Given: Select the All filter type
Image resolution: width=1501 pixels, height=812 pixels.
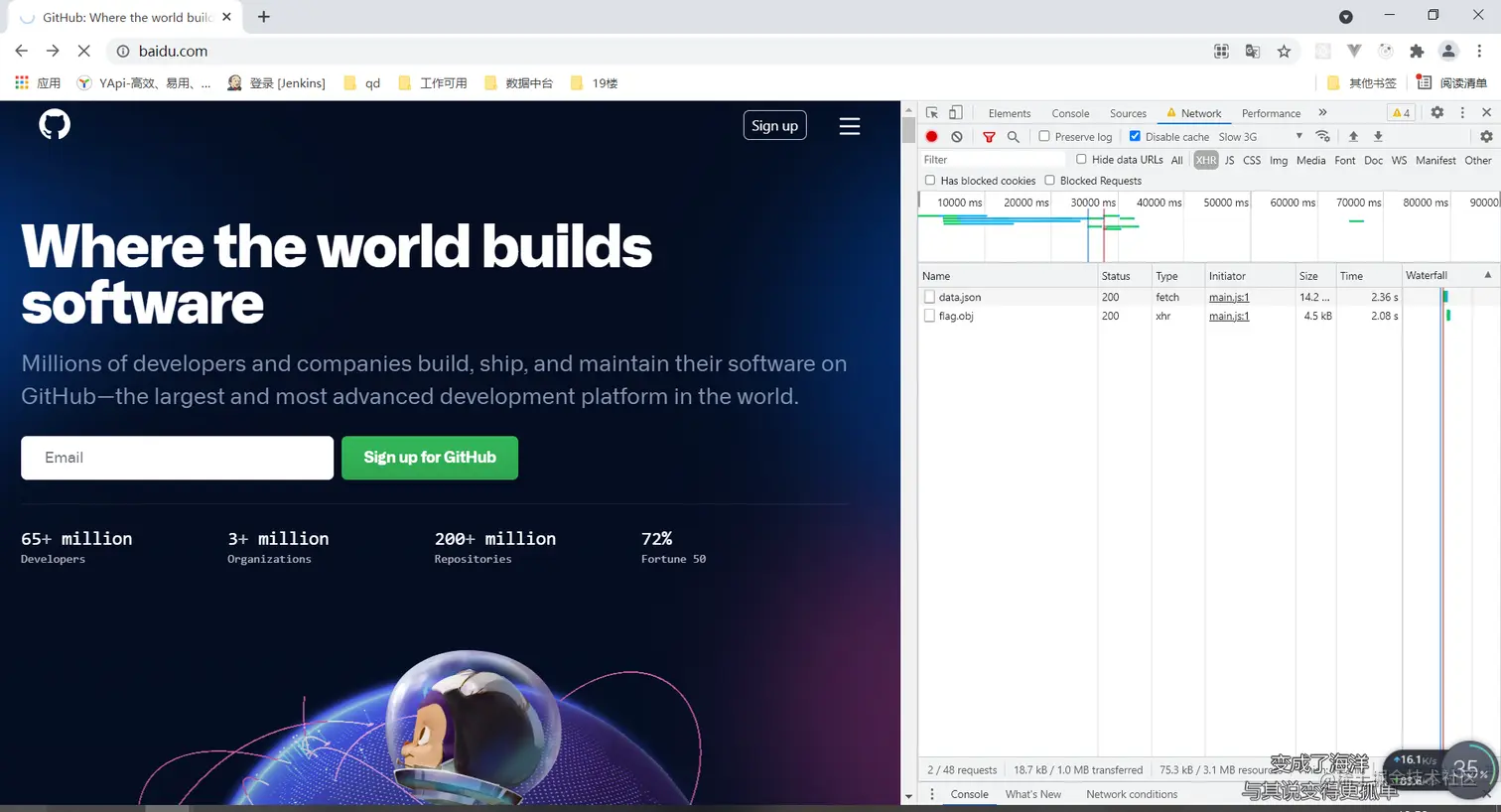Looking at the screenshot, I should (1177, 160).
